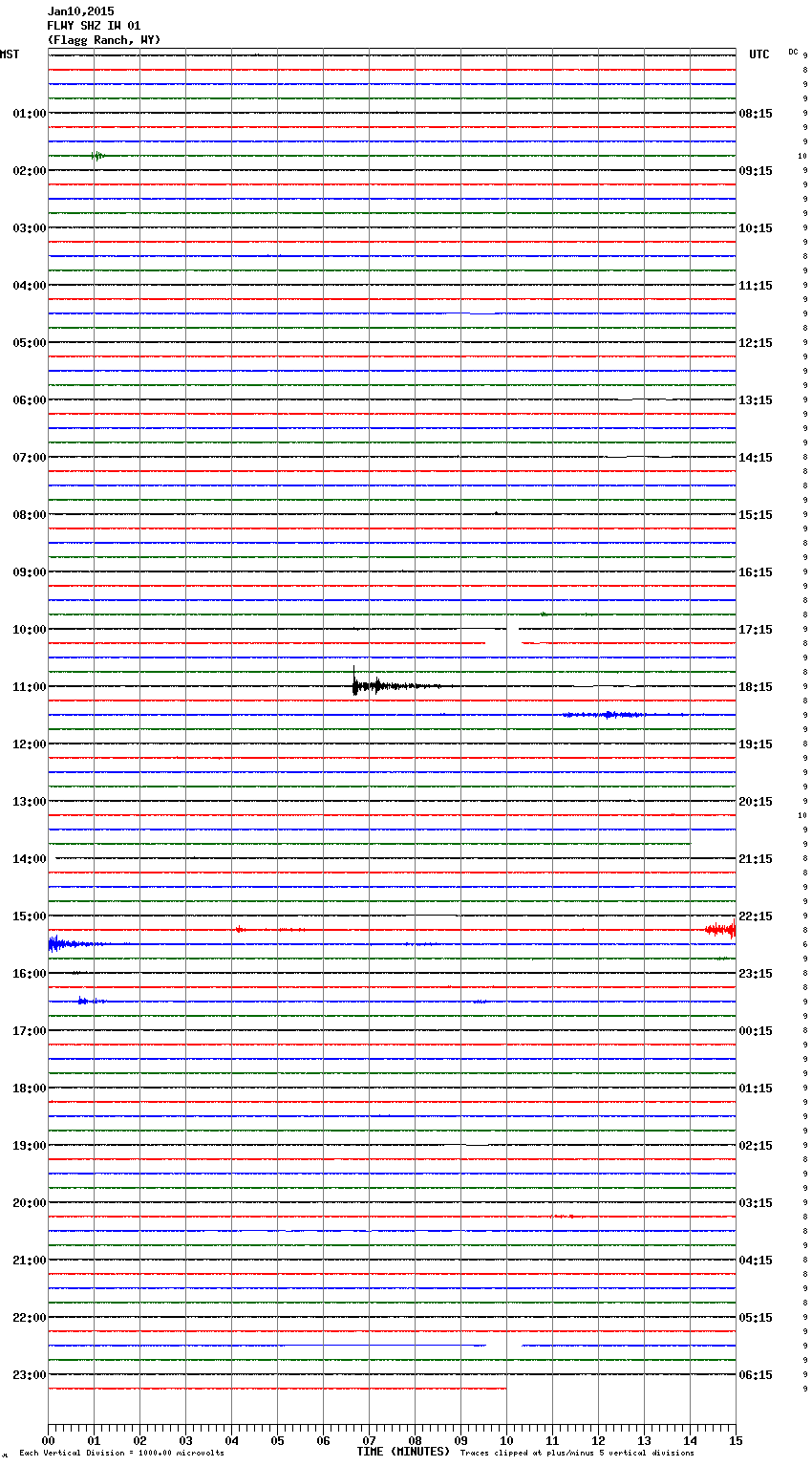Select the 22:00 MST time label
The height and width of the screenshot is (1466, 812).
[x=30, y=1318]
